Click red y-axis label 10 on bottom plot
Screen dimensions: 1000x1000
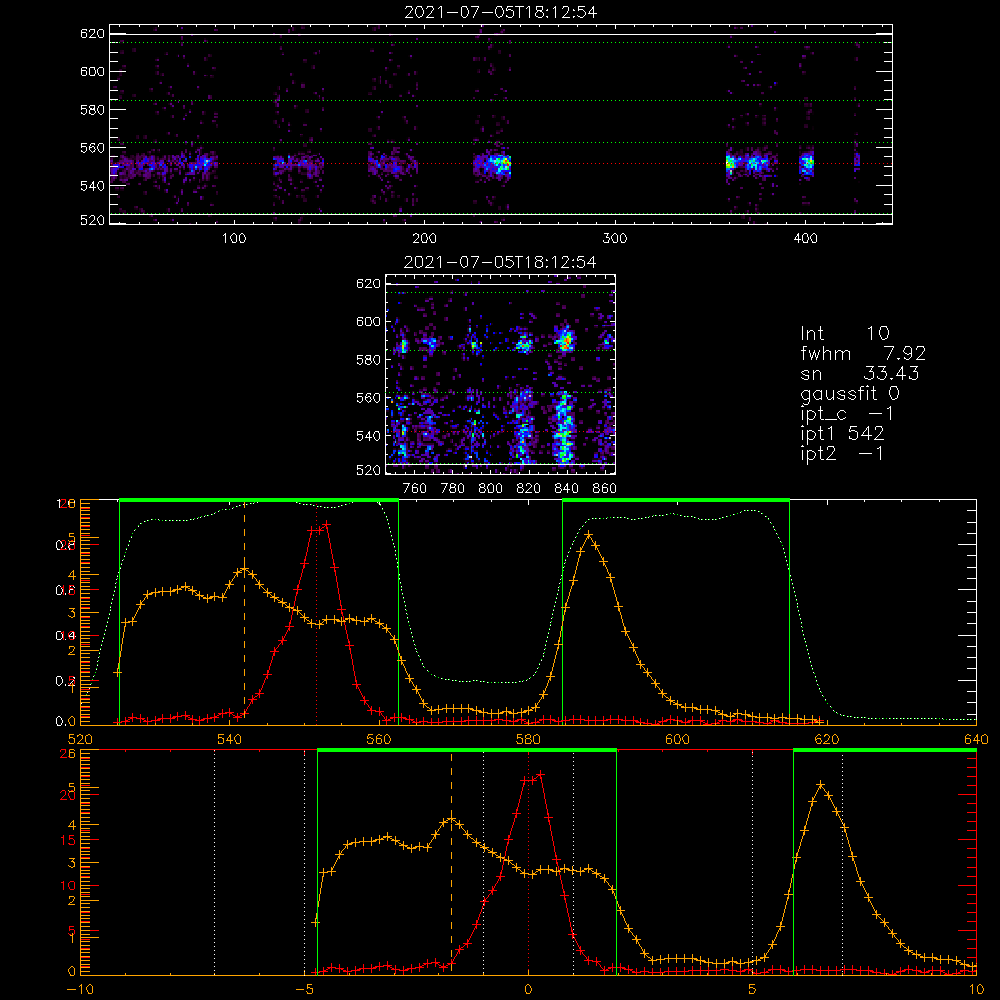pos(68,886)
